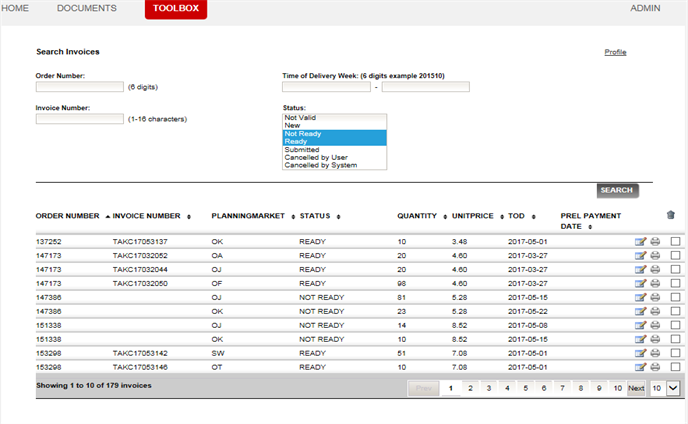688x424 pixels.
Task: Edit invoice TAKC17053142
Action: 640,354
